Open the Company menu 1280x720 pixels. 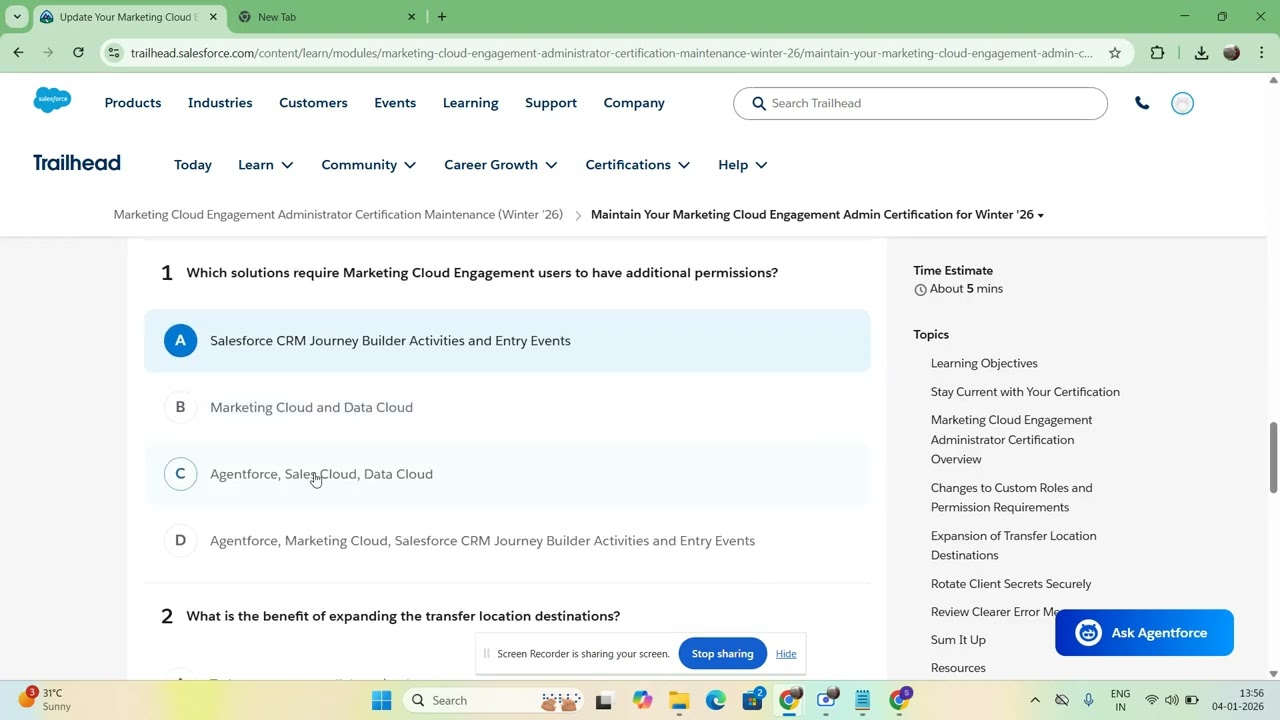click(634, 103)
